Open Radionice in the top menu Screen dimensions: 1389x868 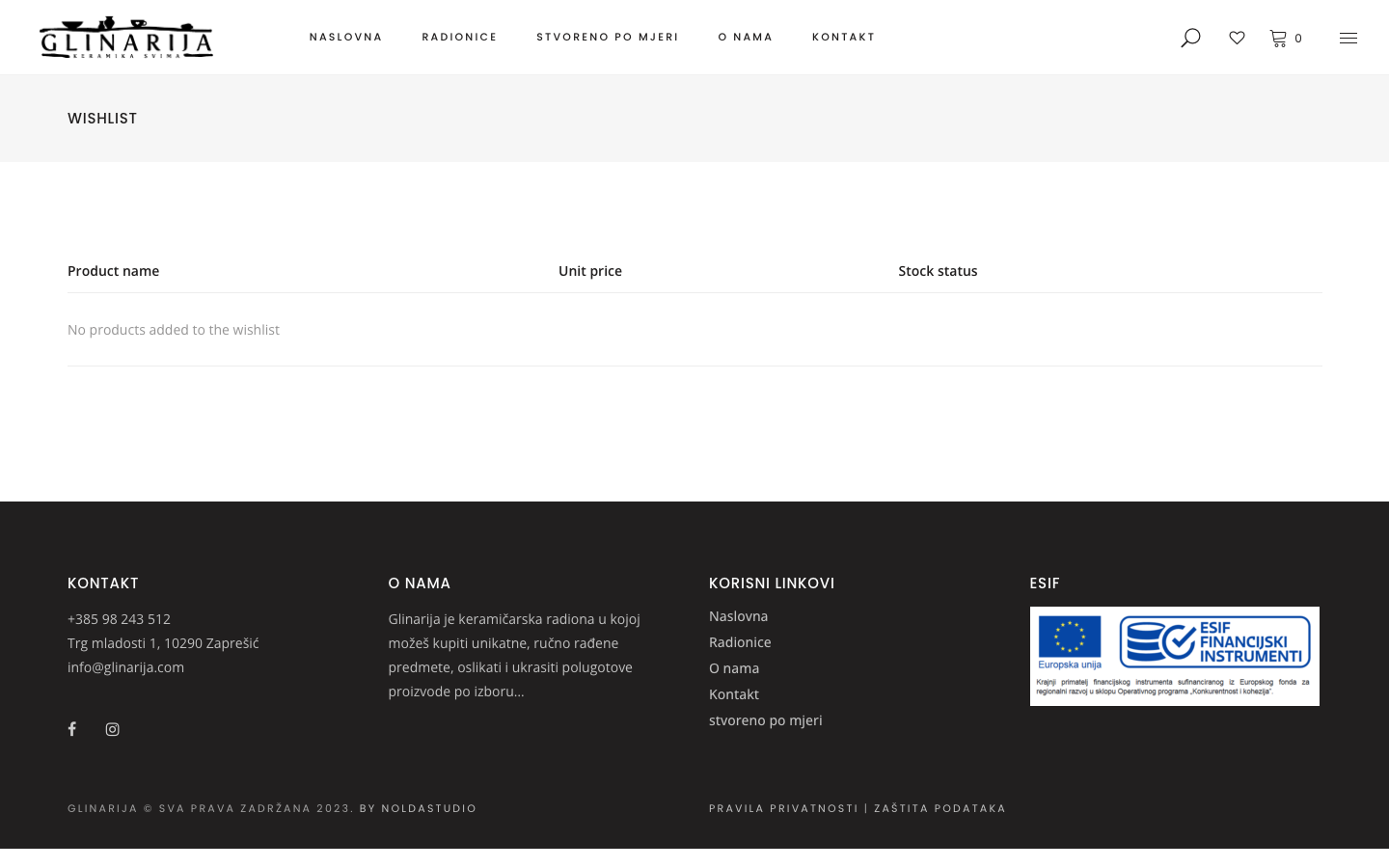pyautogui.click(x=459, y=38)
